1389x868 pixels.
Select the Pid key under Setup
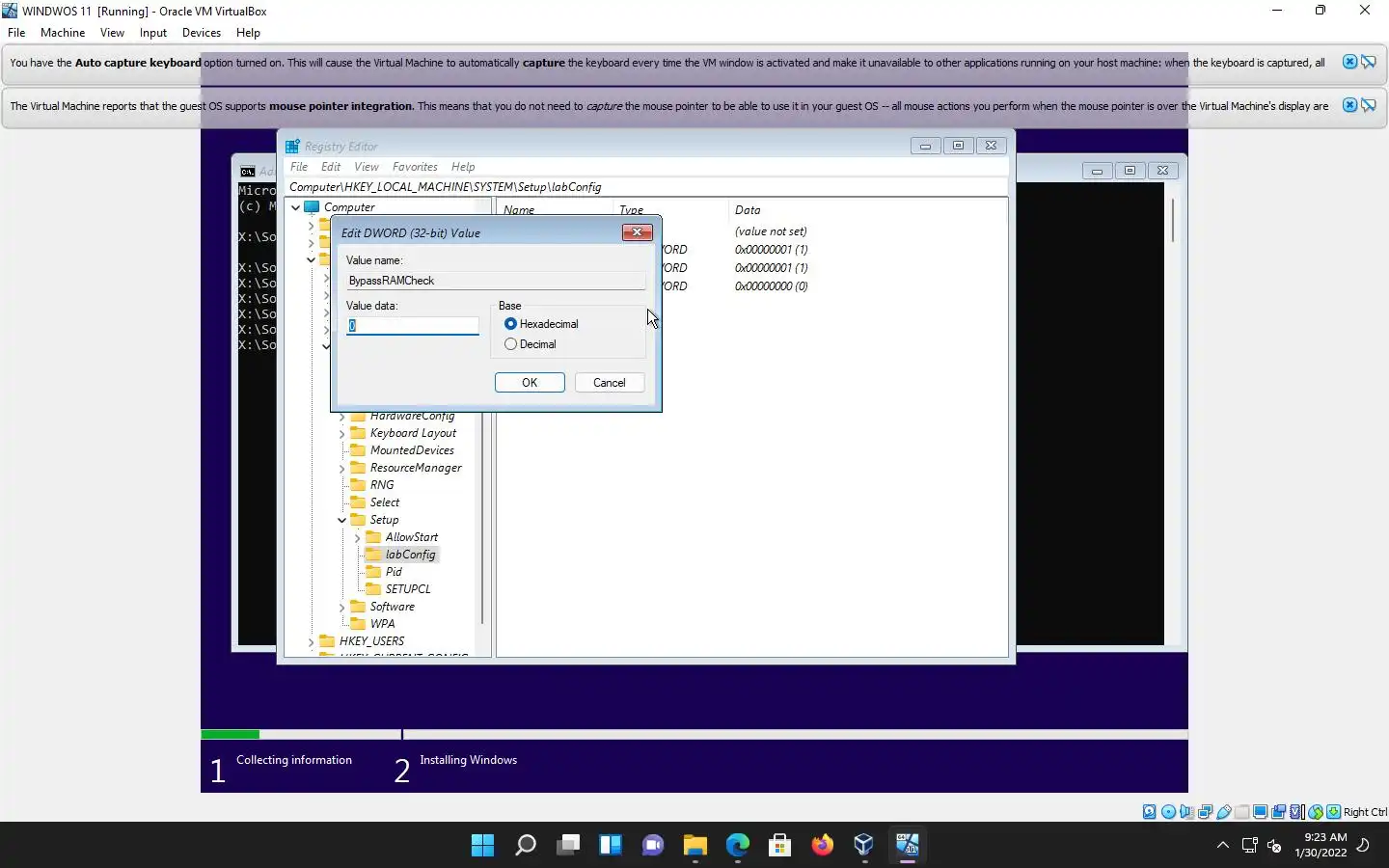[x=394, y=572]
